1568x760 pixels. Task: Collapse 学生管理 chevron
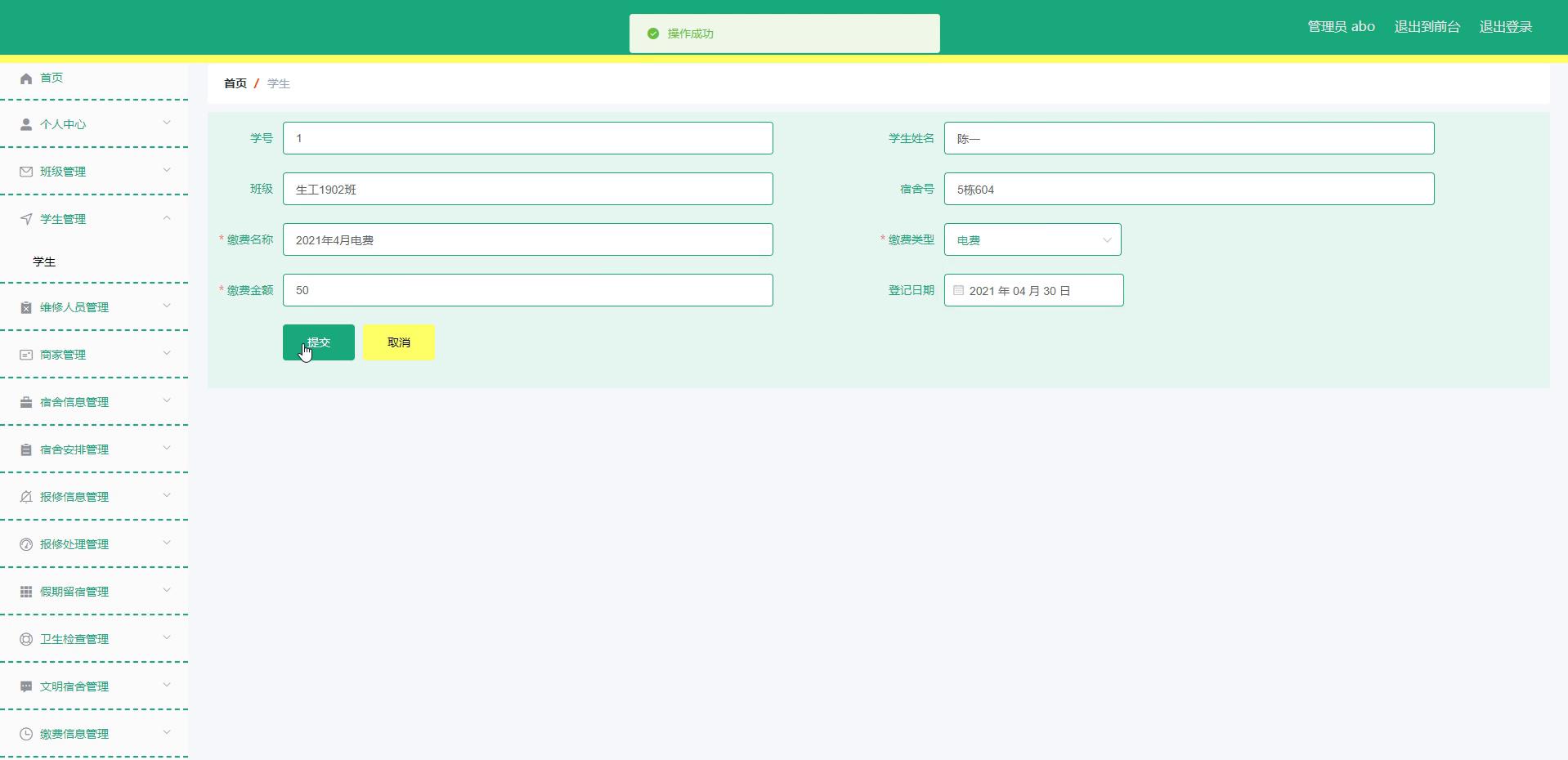[167, 217]
